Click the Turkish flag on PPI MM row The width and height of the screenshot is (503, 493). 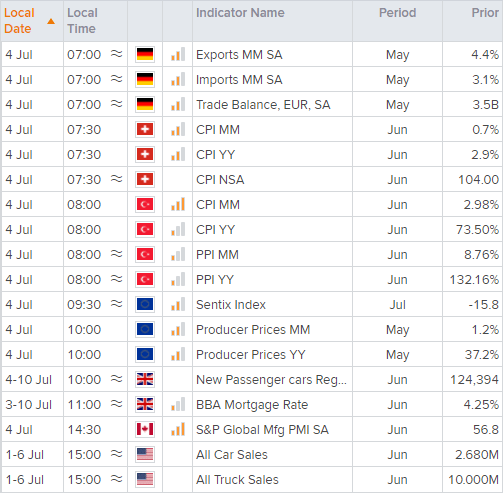pos(145,254)
